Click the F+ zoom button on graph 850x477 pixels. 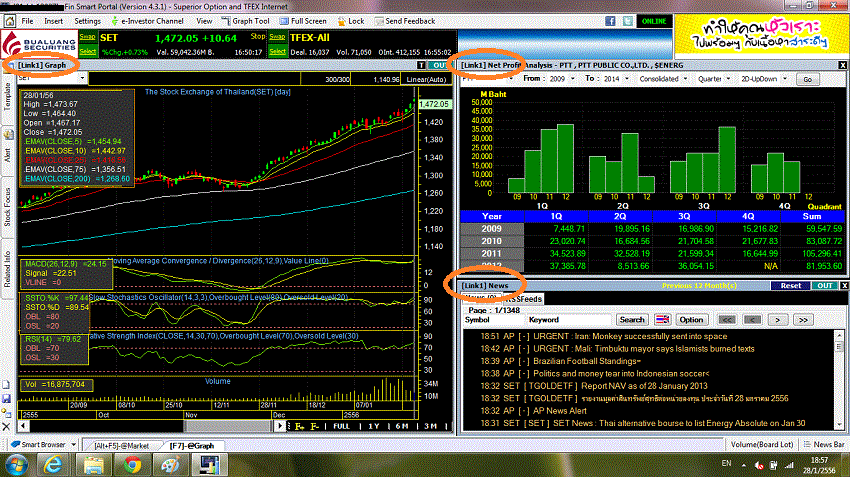[x=299, y=427]
